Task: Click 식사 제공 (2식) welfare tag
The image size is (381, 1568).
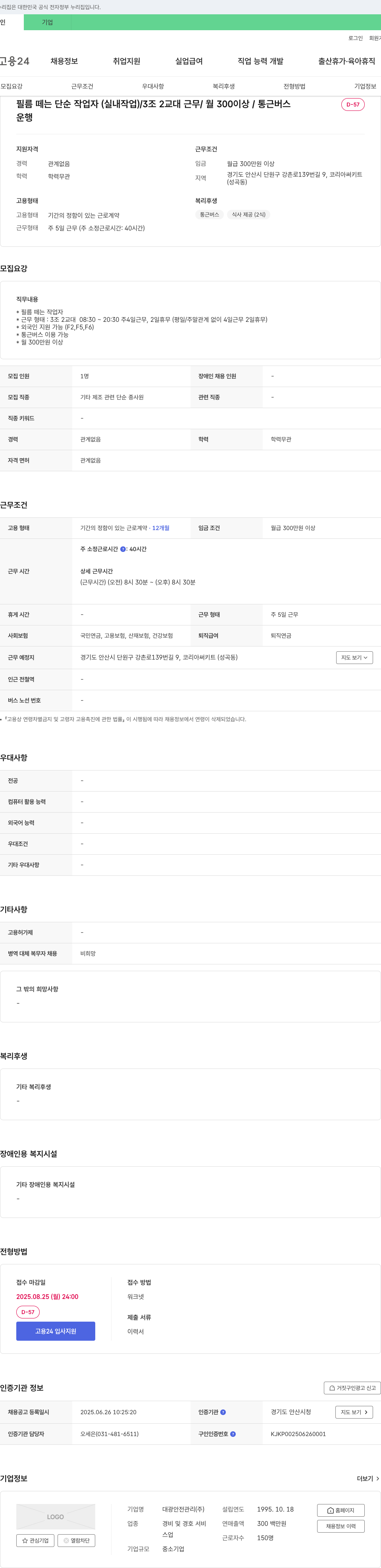Action: point(248,214)
